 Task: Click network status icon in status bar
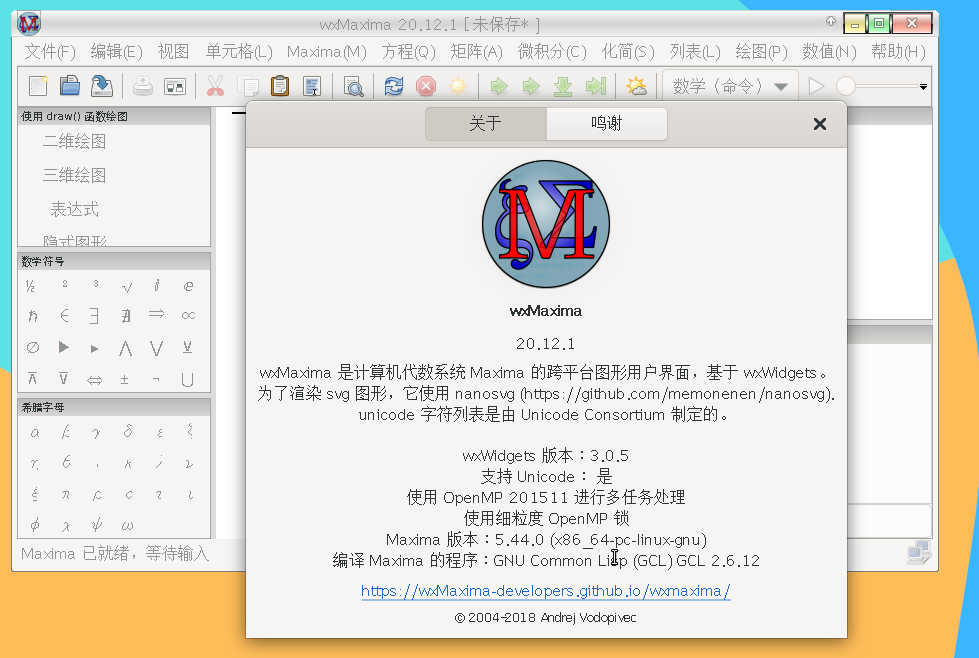pyautogui.click(x=918, y=553)
